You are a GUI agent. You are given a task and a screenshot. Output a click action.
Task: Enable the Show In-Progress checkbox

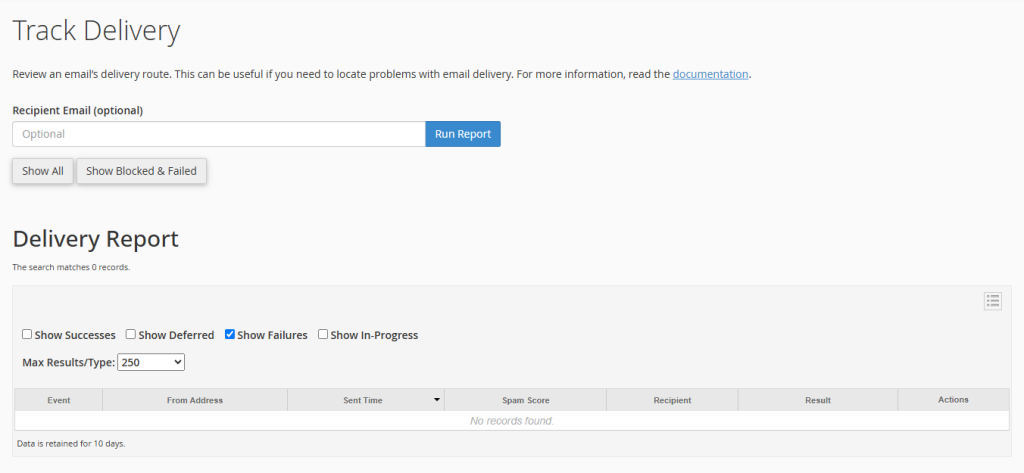(323, 334)
